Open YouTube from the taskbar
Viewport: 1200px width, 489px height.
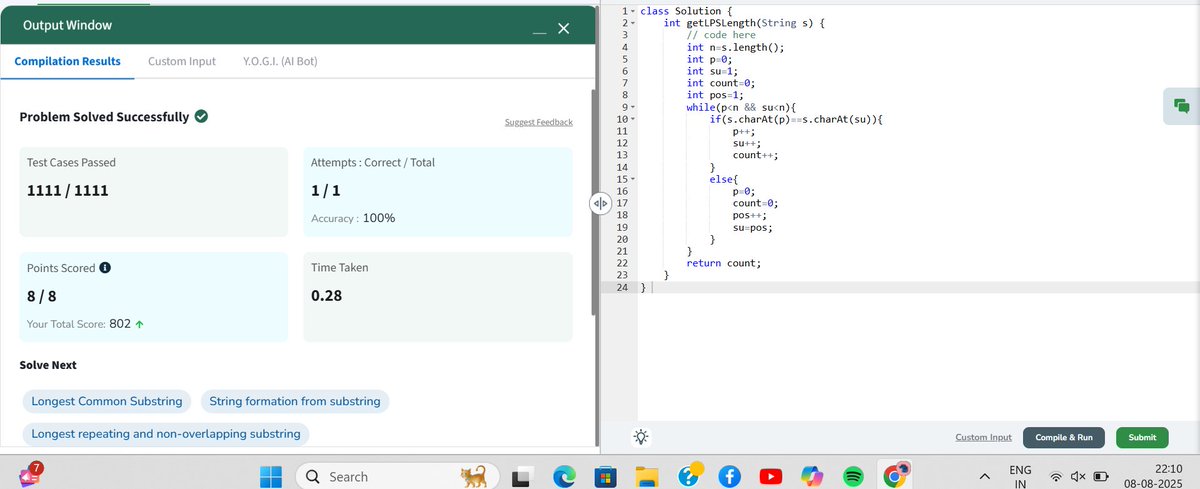pyautogui.click(x=771, y=478)
